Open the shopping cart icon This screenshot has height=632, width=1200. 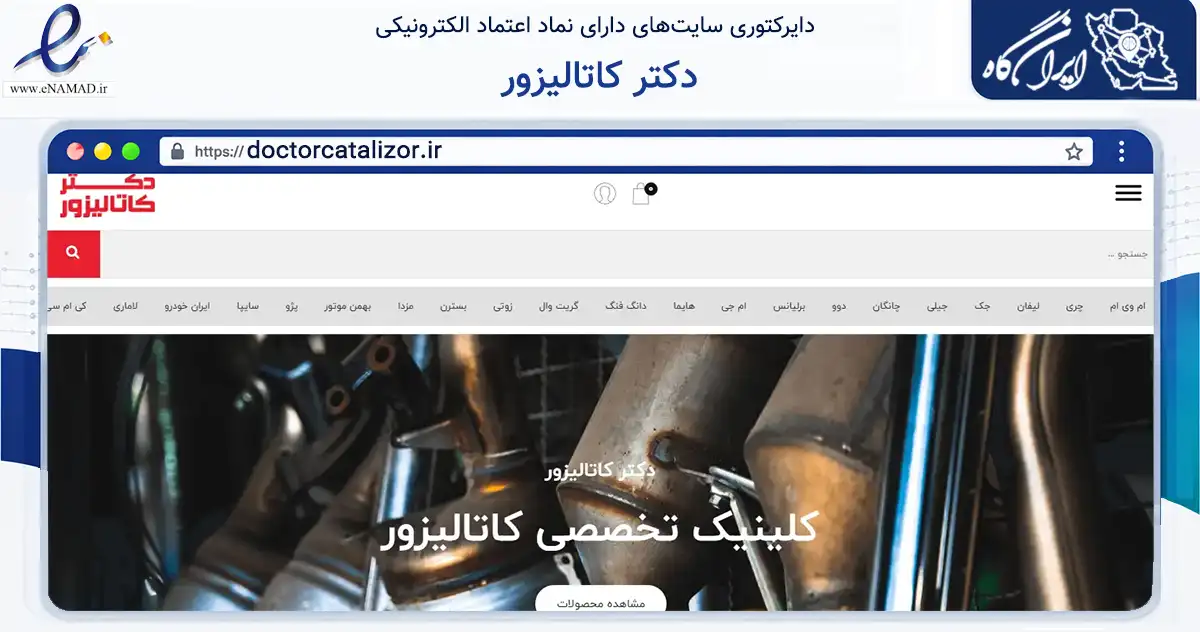[643, 193]
